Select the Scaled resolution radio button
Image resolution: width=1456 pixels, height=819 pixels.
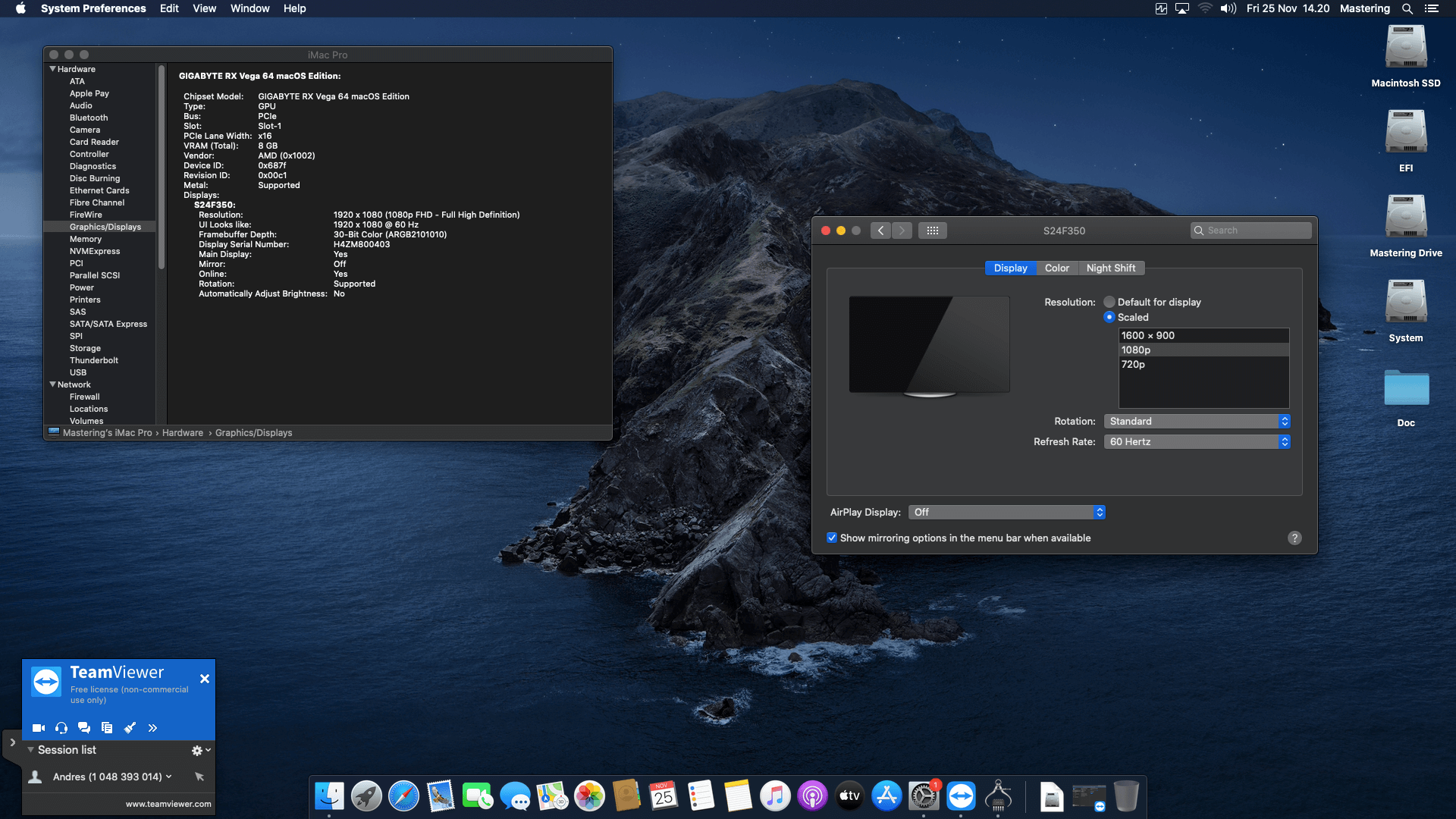(1109, 317)
